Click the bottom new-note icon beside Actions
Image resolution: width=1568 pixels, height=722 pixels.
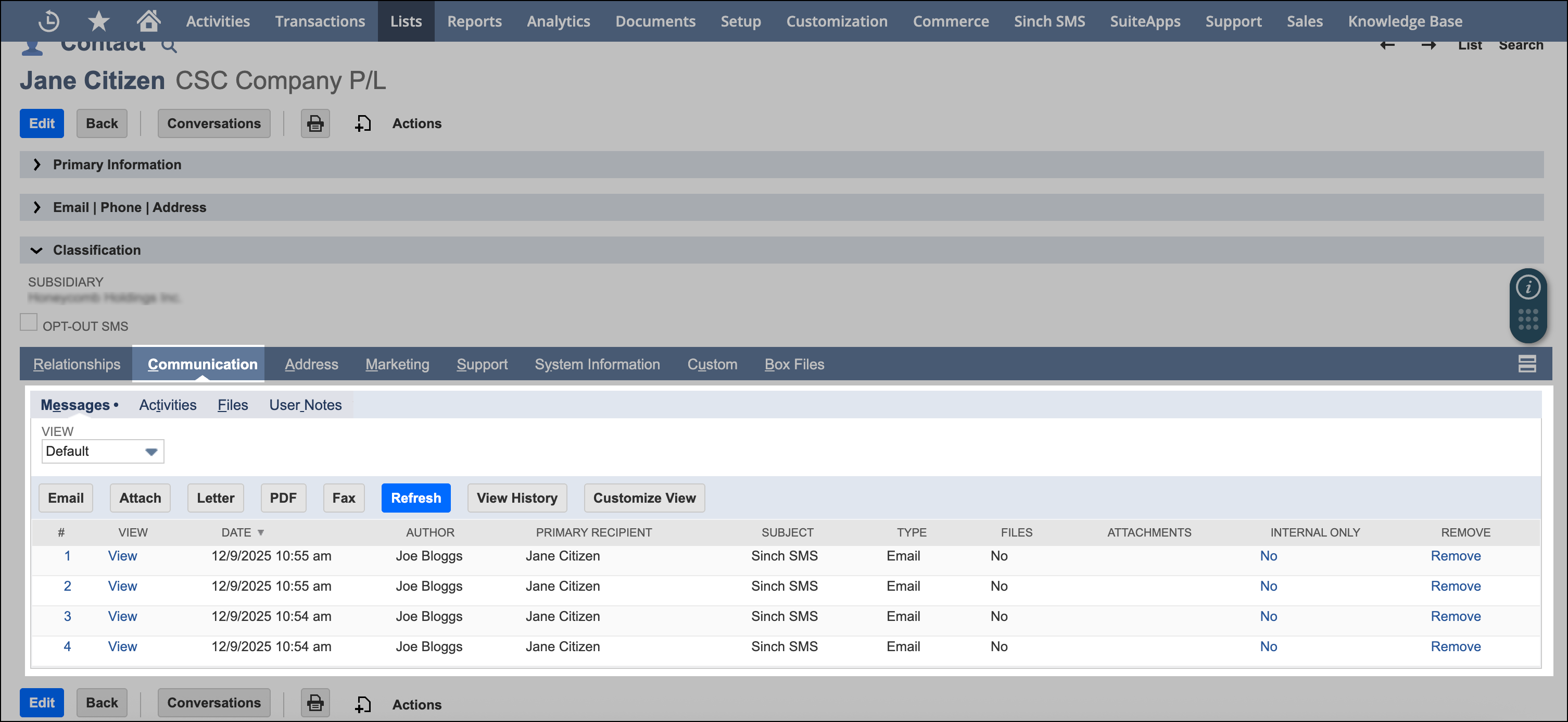363,704
